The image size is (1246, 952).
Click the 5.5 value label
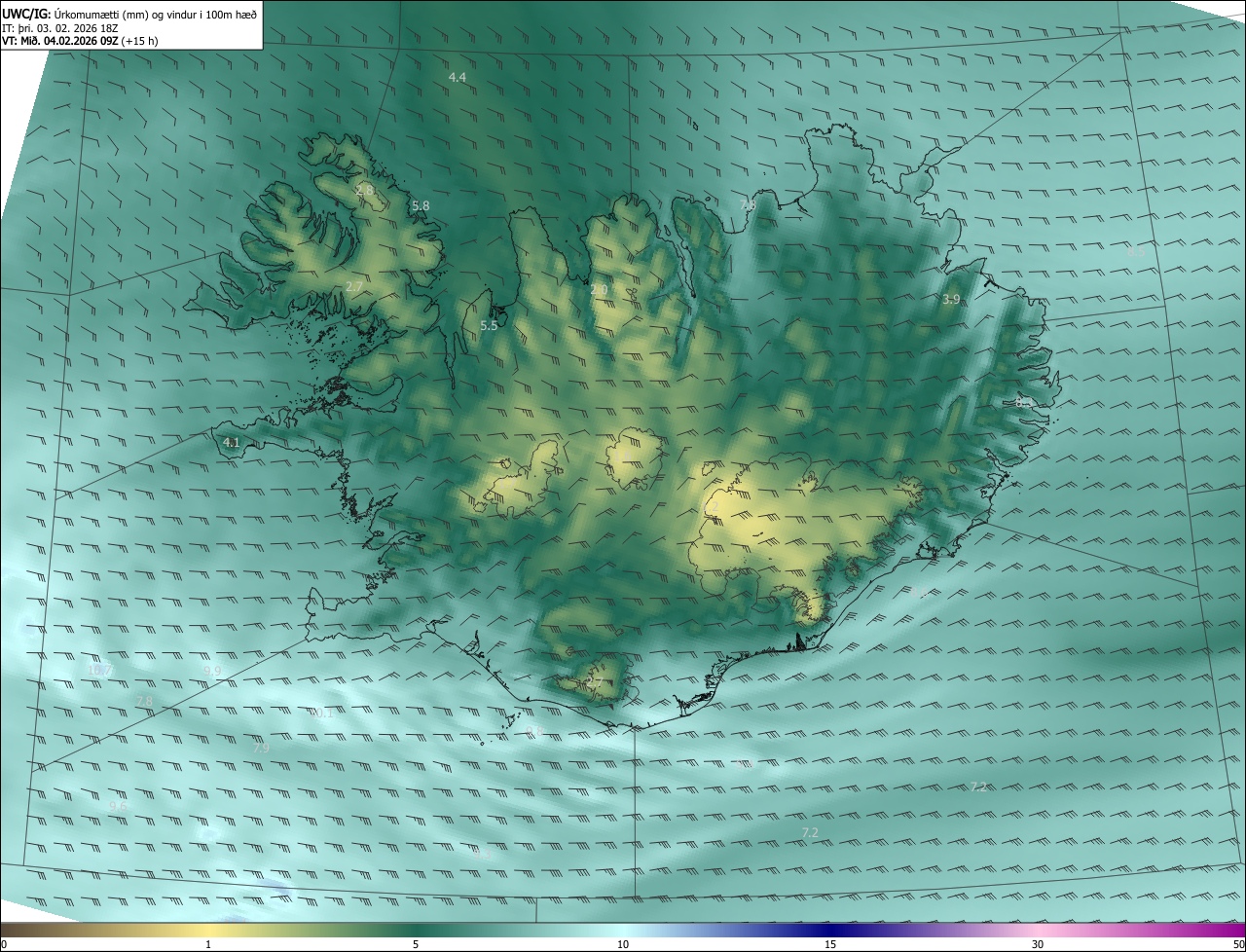pos(489,326)
